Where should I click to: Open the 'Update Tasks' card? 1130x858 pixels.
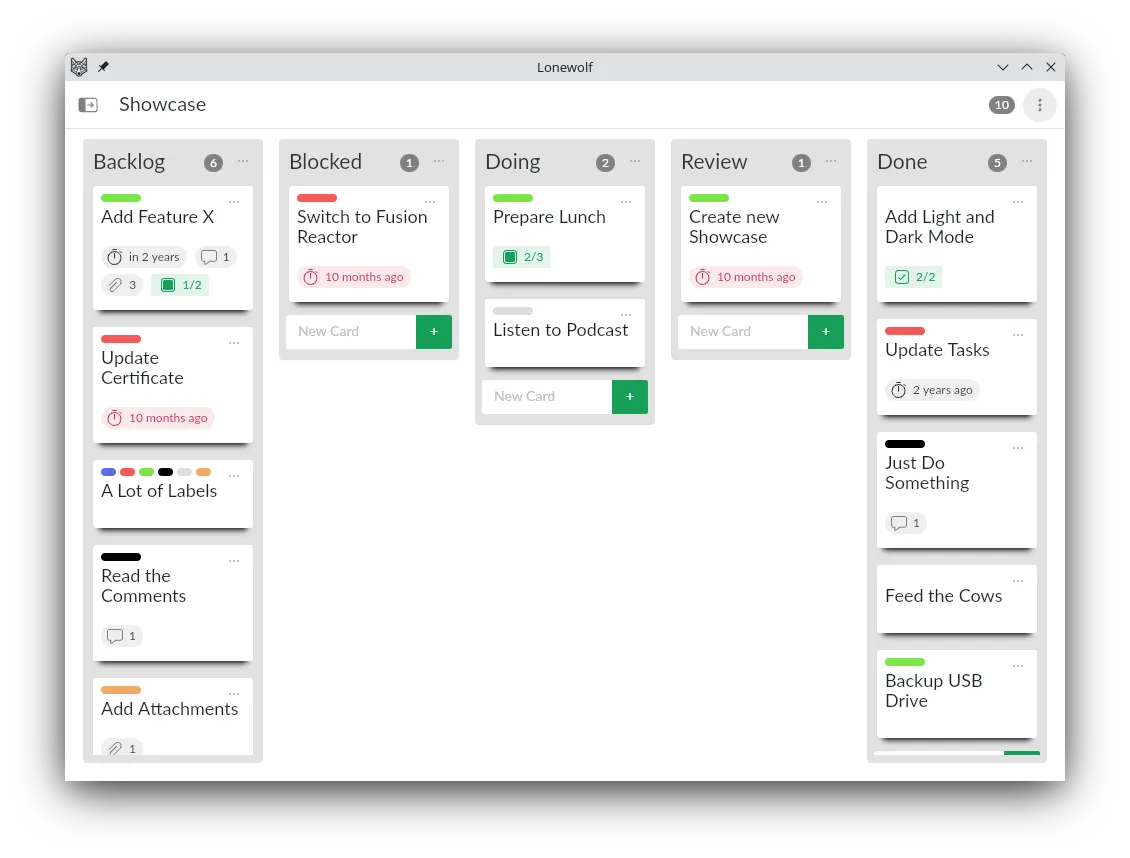957,367
